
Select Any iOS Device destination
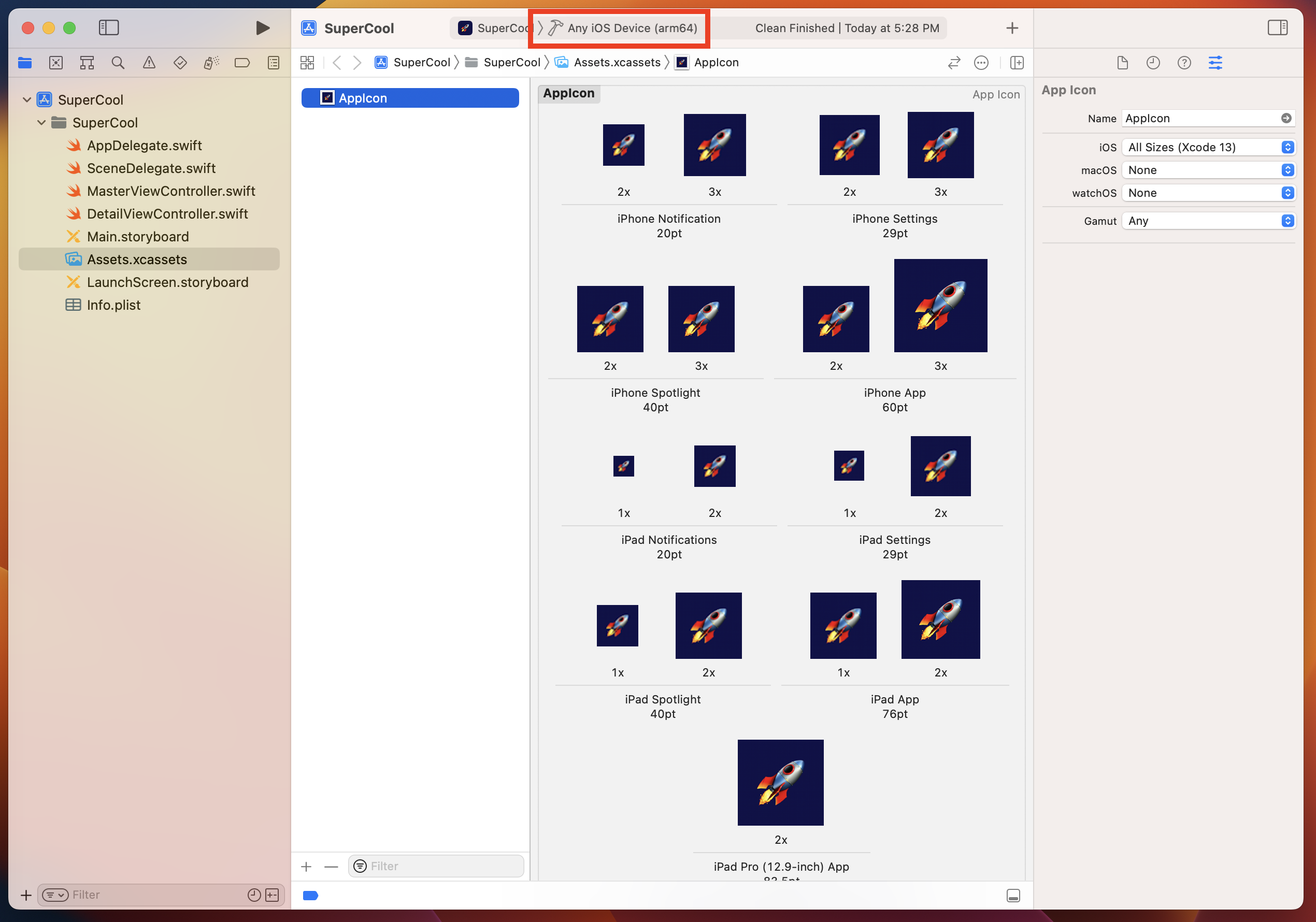(632, 28)
